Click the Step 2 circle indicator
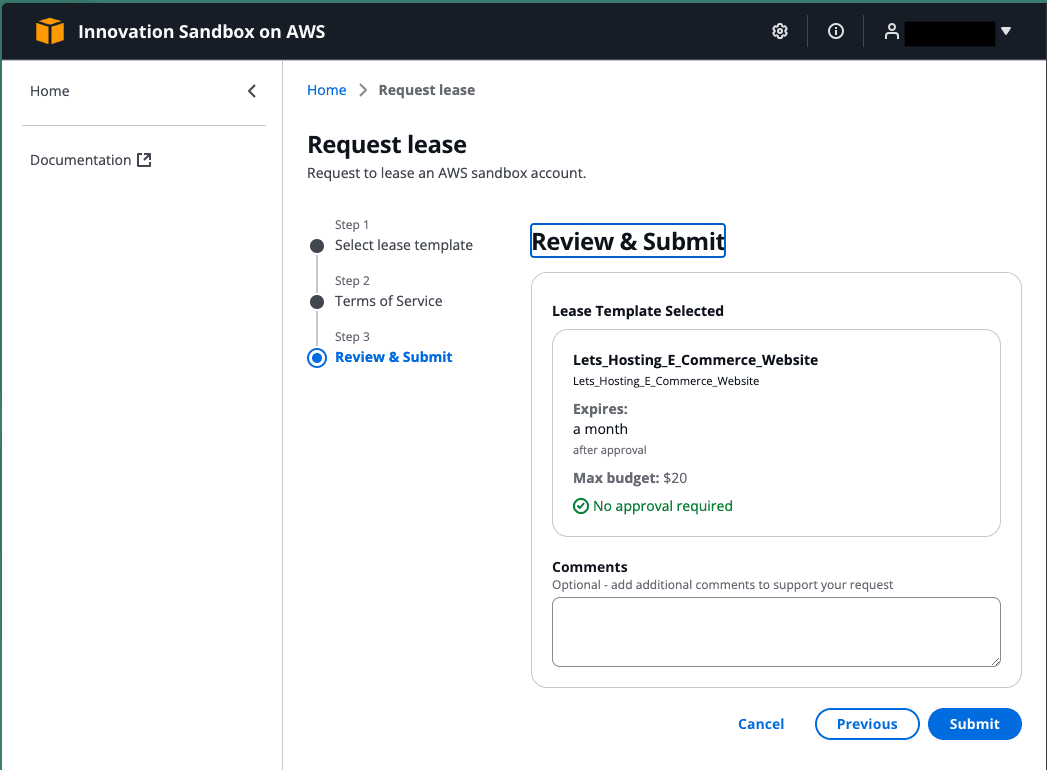1047x770 pixels. pyautogui.click(x=317, y=302)
